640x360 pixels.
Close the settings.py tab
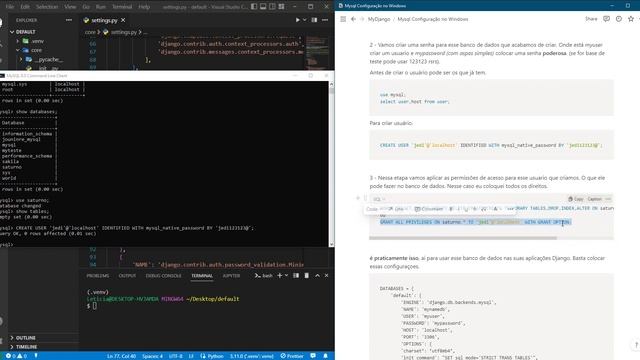pos(123,20)
